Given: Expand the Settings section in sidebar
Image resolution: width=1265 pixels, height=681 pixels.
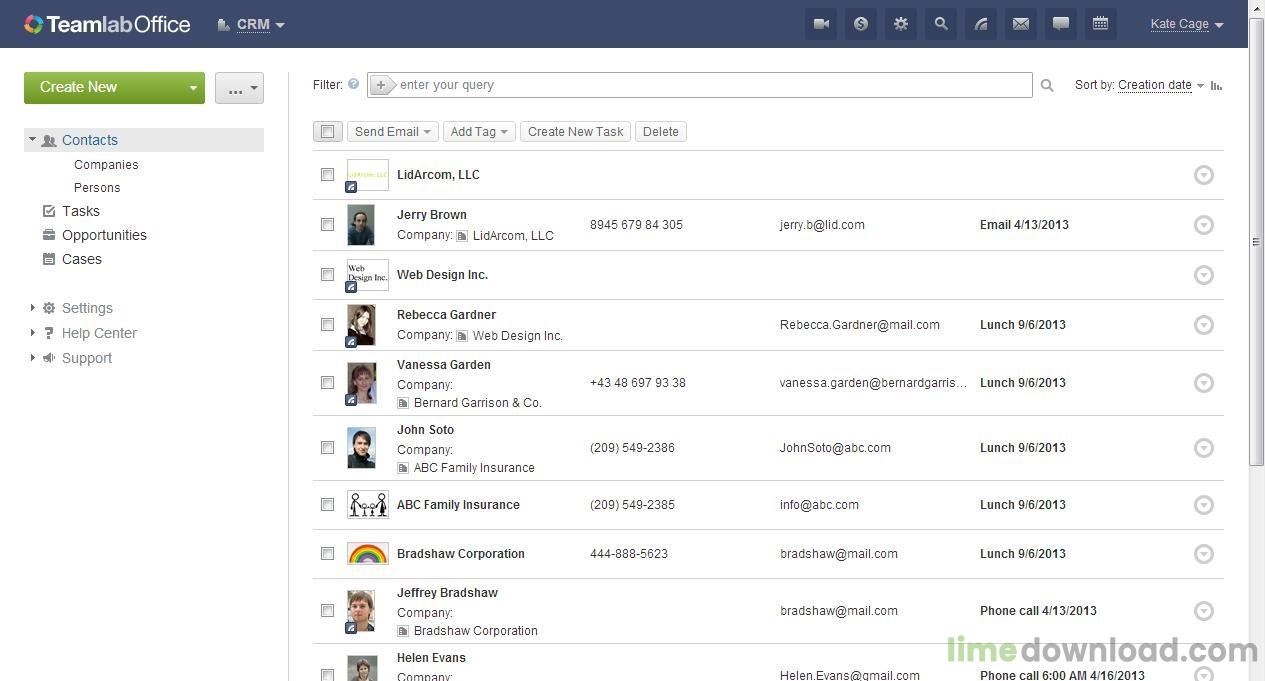Looking at the screenshot, I should tap(87, 308).
